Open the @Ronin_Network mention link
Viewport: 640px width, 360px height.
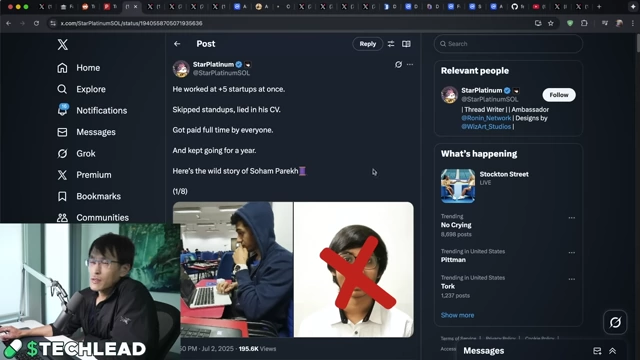coord(486,118)
